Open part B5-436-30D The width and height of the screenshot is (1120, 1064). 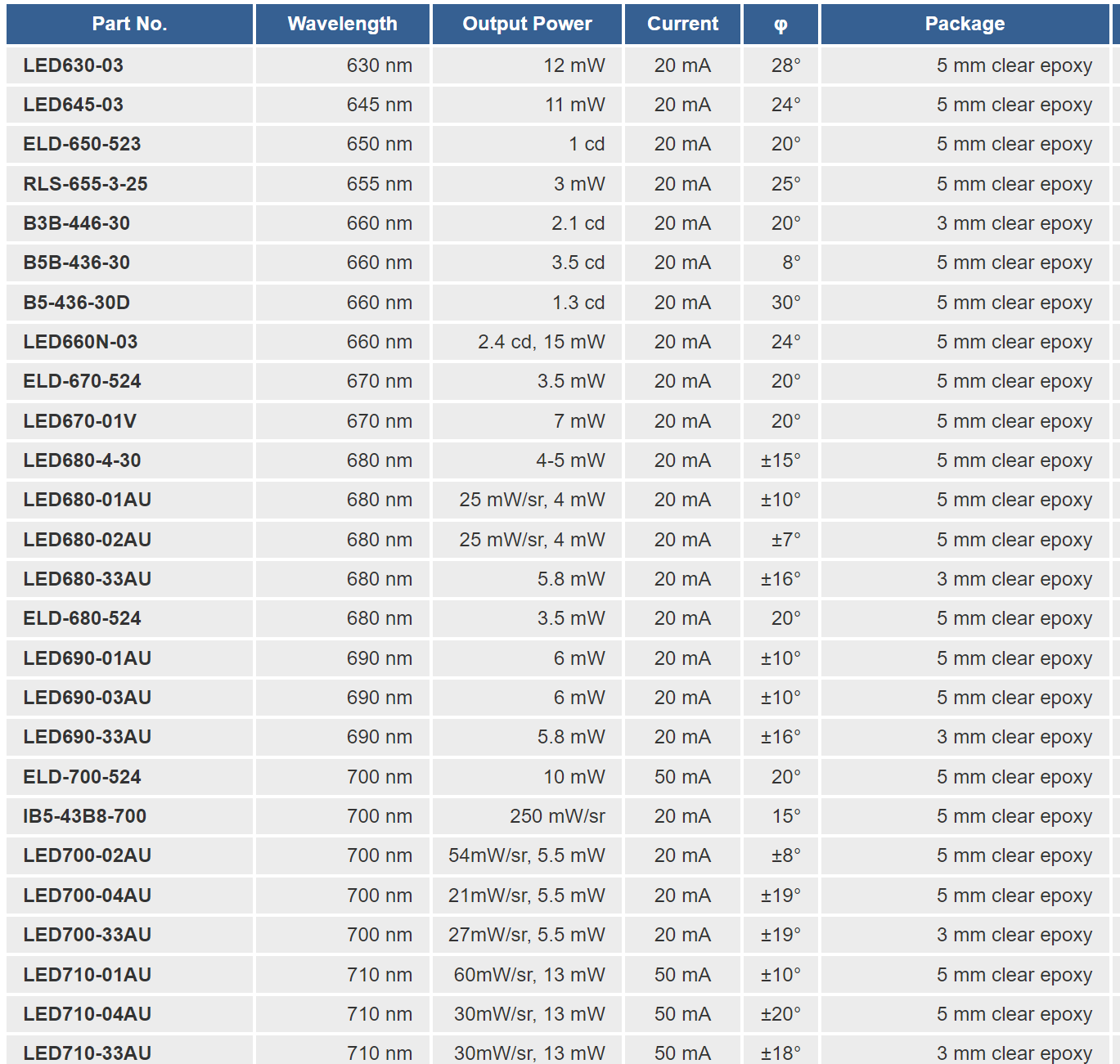pyautogui.click(x=77, y=303)
